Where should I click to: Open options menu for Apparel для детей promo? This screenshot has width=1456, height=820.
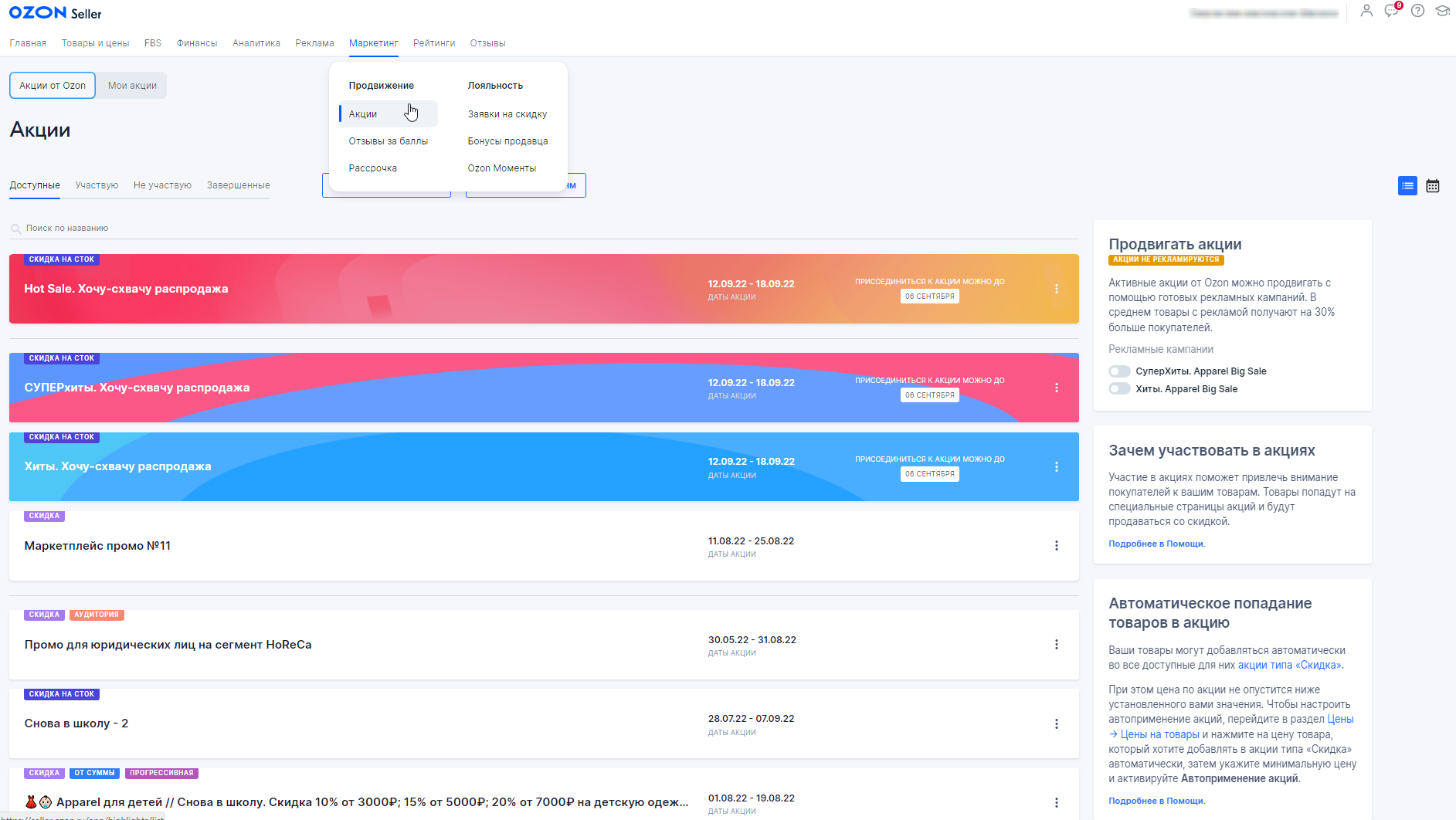(1057, 803)
